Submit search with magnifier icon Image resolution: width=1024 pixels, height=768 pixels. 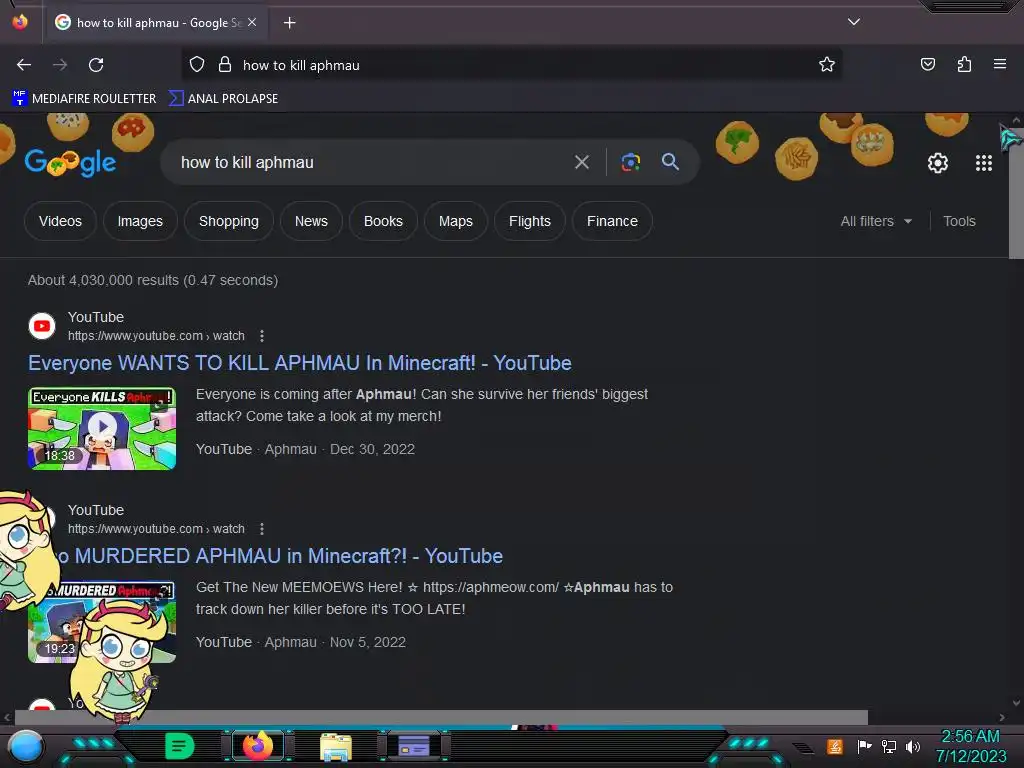670,162
